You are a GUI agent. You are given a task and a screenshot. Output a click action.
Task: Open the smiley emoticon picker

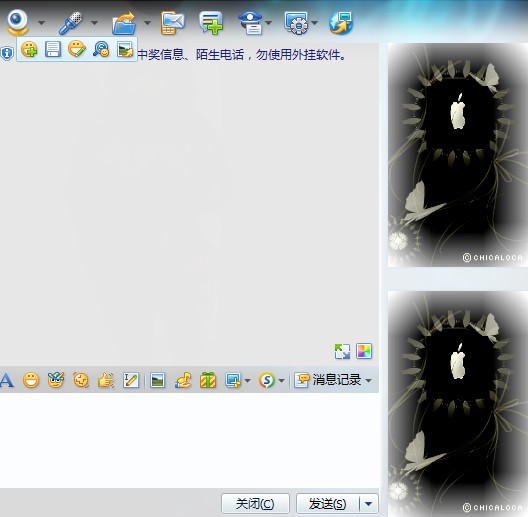pos(31,380)
